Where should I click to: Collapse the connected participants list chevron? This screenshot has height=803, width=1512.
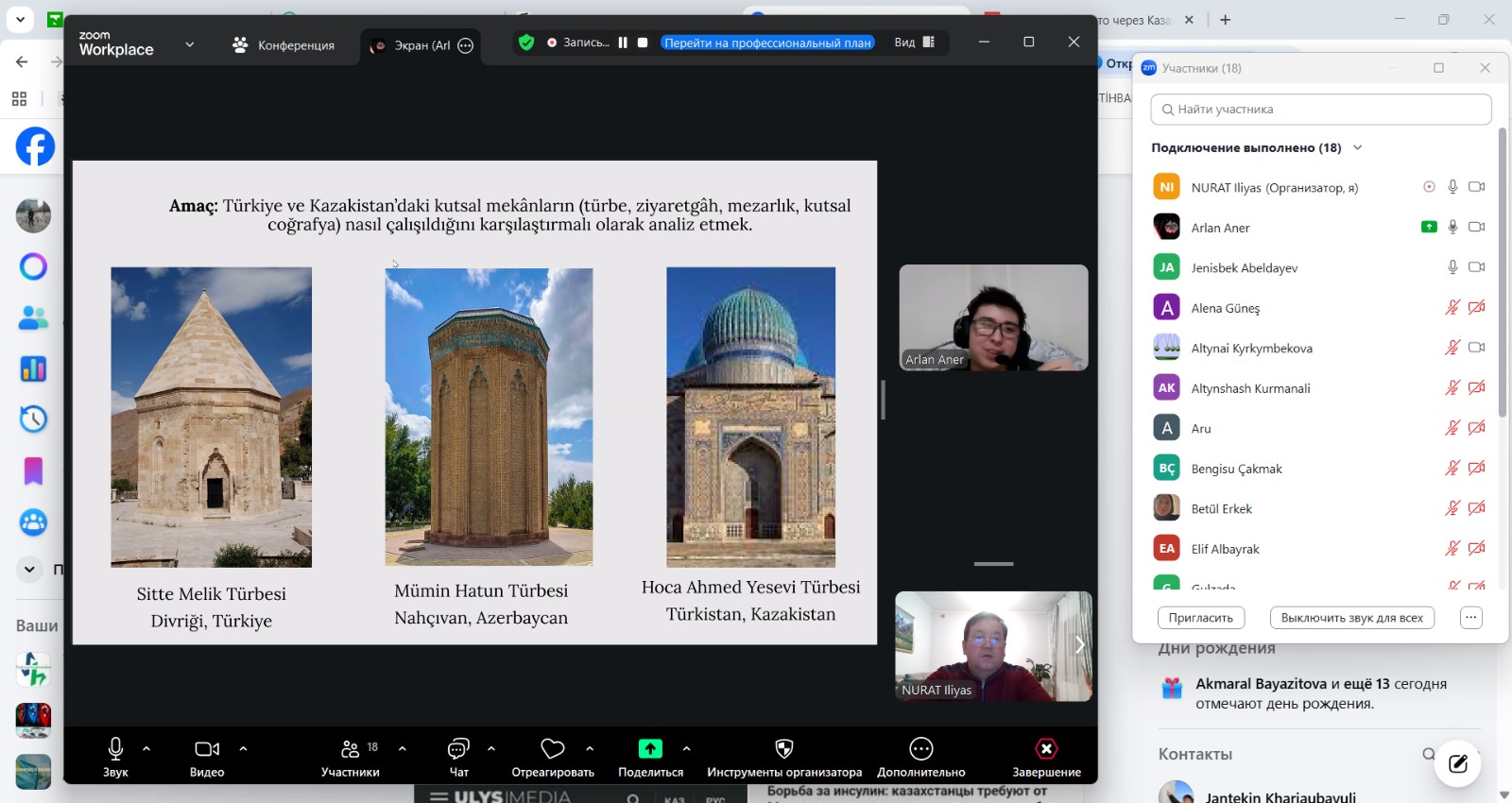[1358, 147]
